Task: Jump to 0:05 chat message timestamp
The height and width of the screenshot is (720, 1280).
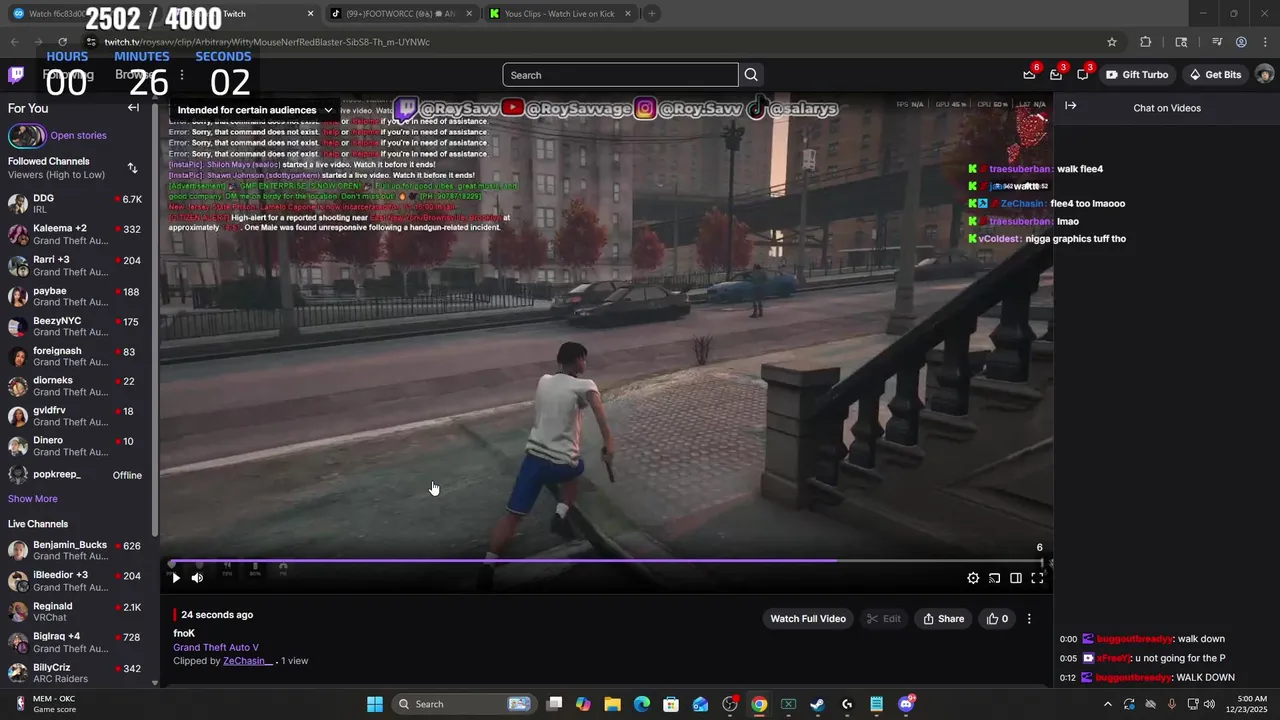Action: point(1068,658)
